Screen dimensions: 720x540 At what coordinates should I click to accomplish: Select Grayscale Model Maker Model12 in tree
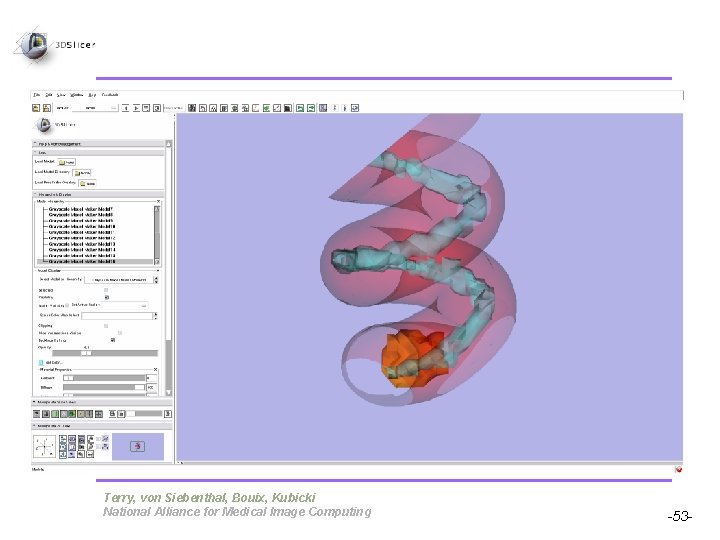[82, 238]
